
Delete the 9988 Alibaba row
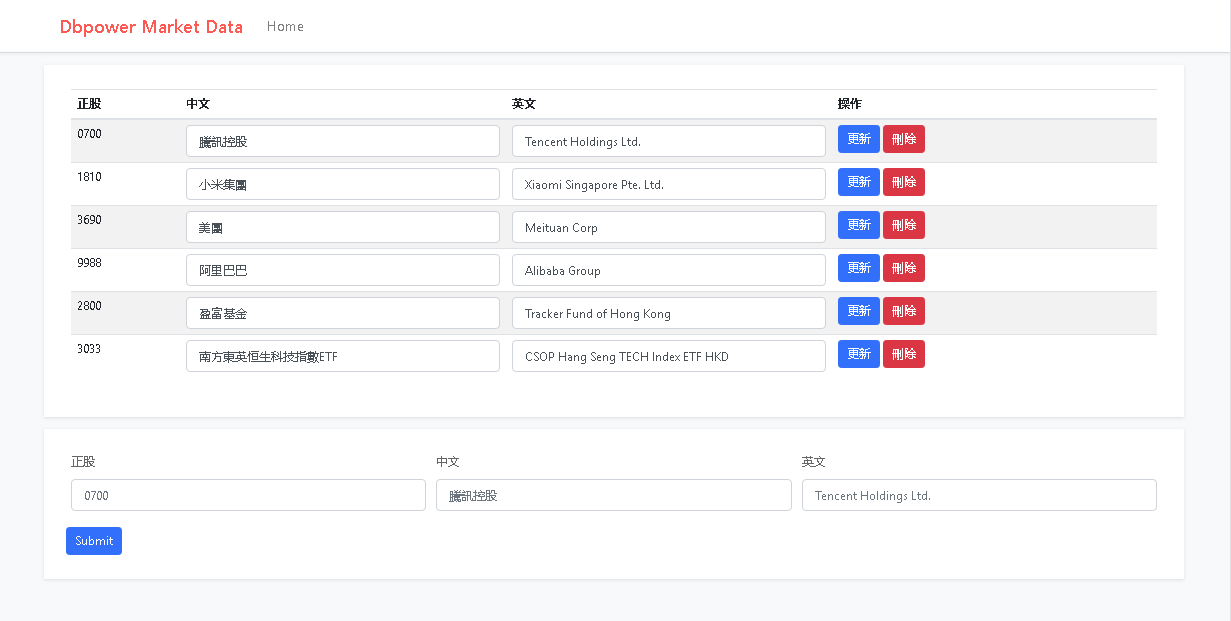coord(904,268)
